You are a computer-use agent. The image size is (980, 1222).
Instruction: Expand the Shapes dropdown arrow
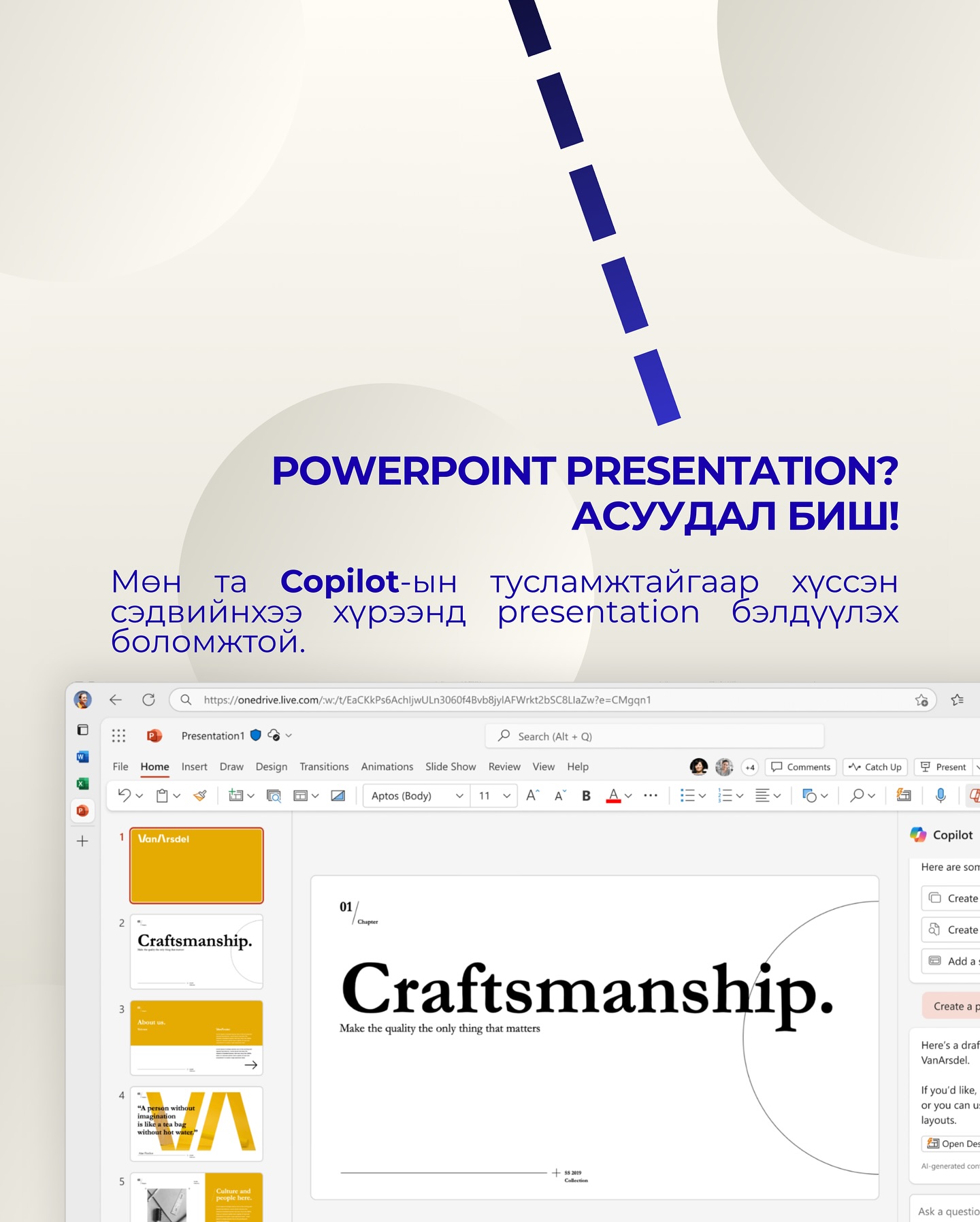pyautogui.click(x=824, y=795)
